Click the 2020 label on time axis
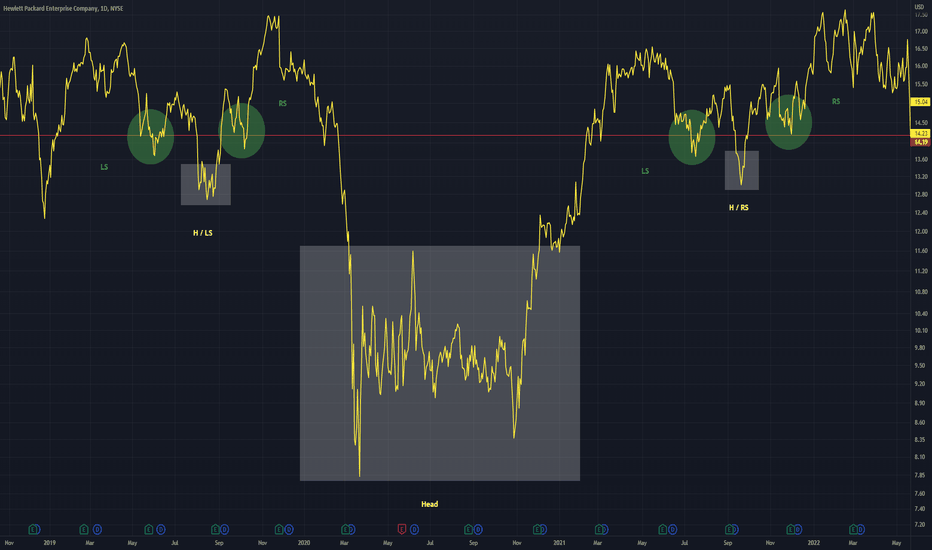Screen dimensions: 932x550 pyautogui.click(x=304, y=543)
